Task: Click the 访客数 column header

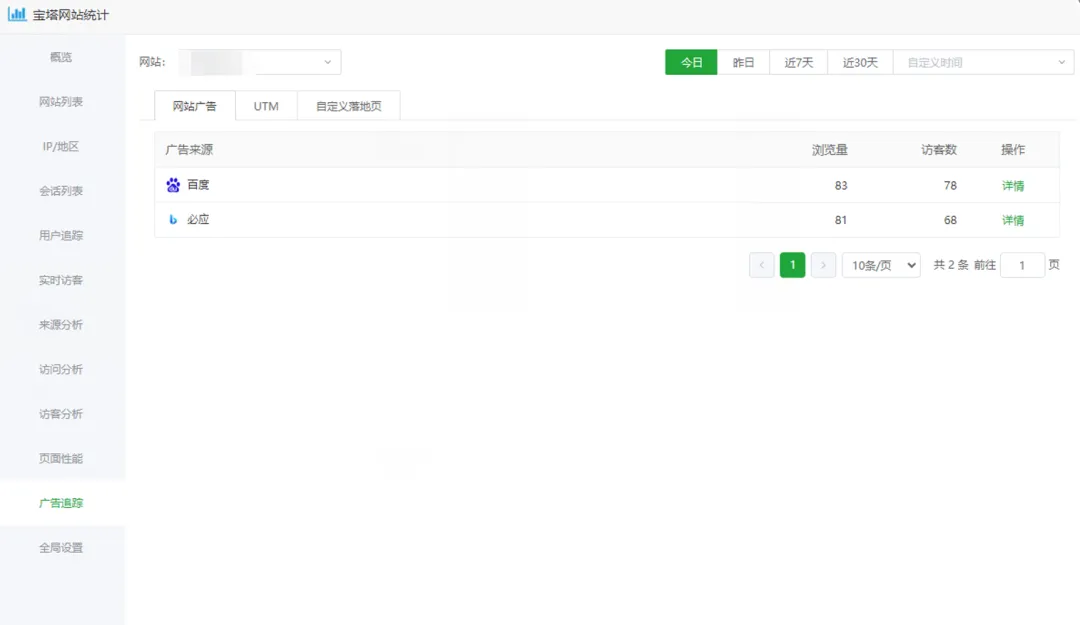Action: [939, 150]
